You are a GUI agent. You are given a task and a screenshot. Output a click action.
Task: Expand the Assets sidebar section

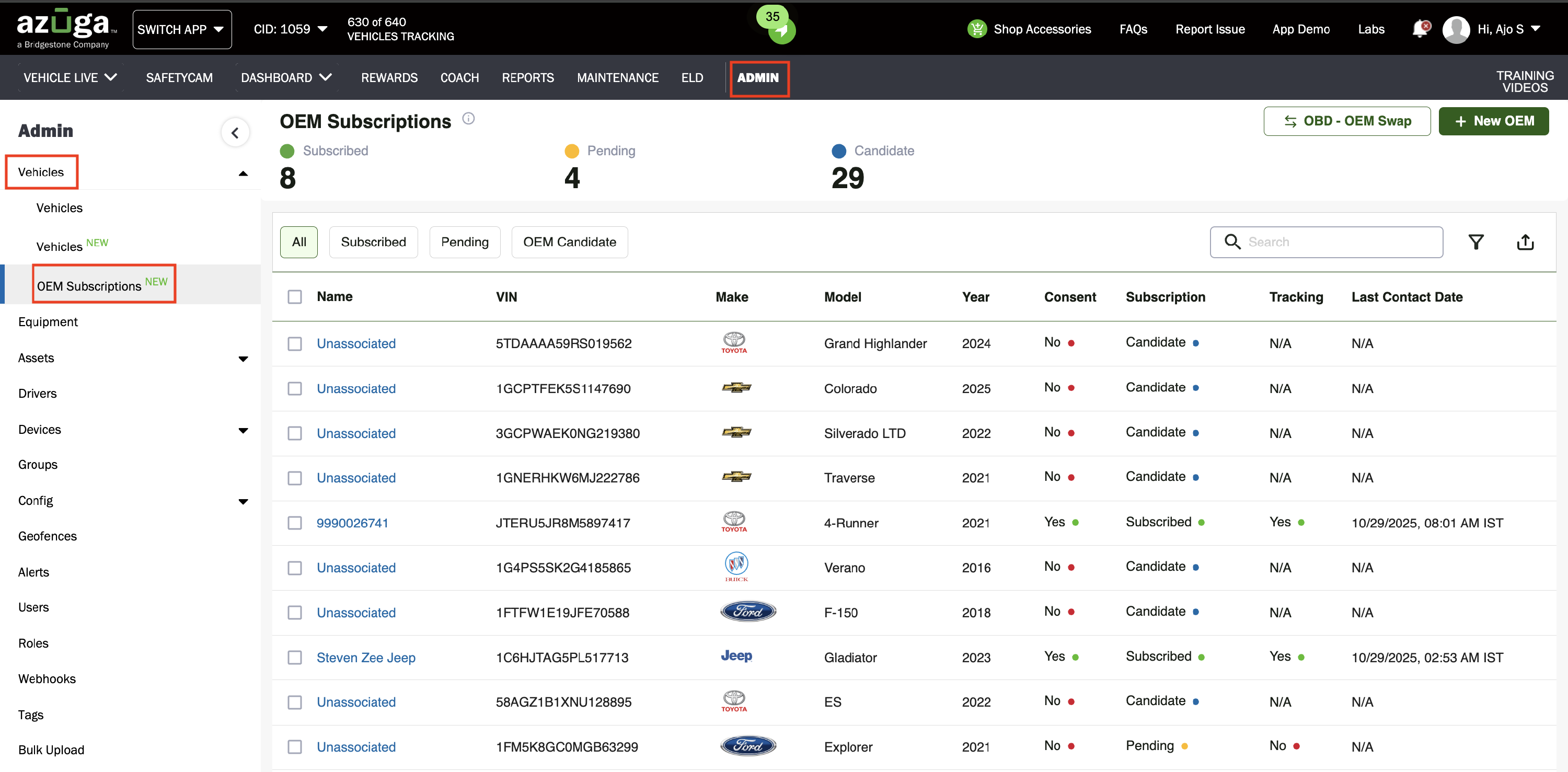243,359
